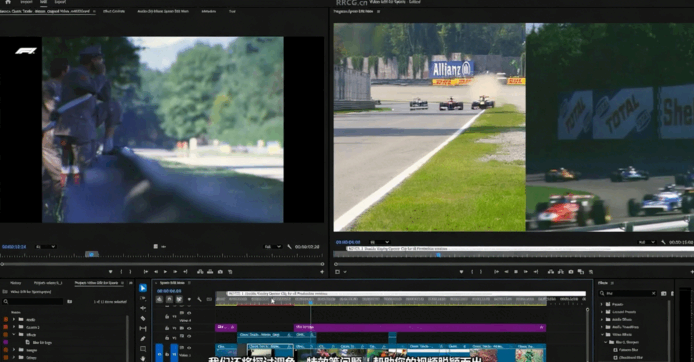Image resolution: width=694 pixels, height=362 pixels.
Task: Switch to the History panel tab
Action: pos(15,283)
